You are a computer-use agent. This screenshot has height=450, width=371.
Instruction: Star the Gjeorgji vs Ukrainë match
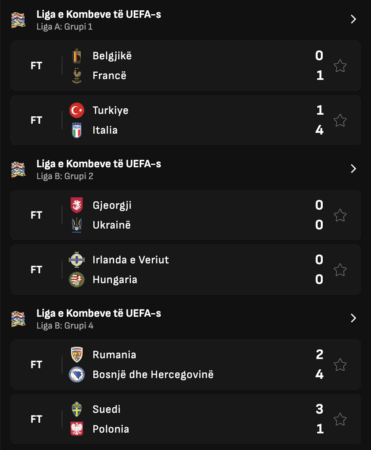pos(340,215)
